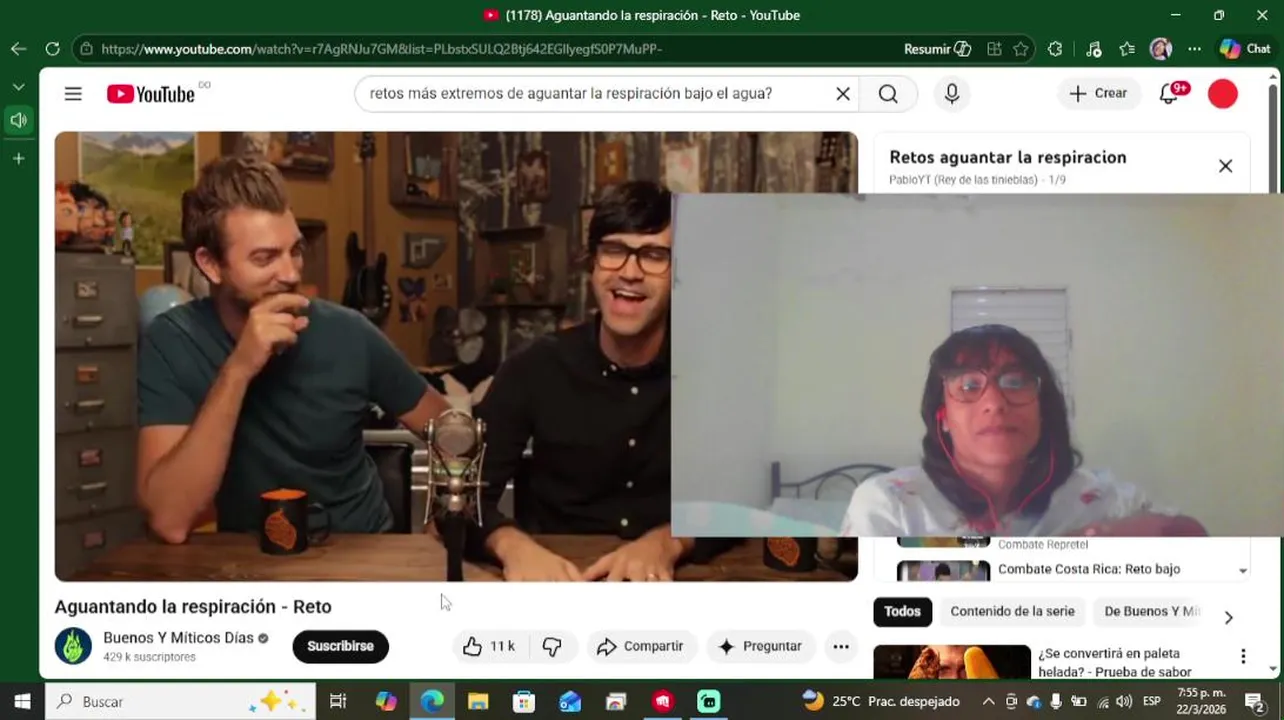
Task: Open Edge settings and more menu
Action: (x=1194, y=49)
